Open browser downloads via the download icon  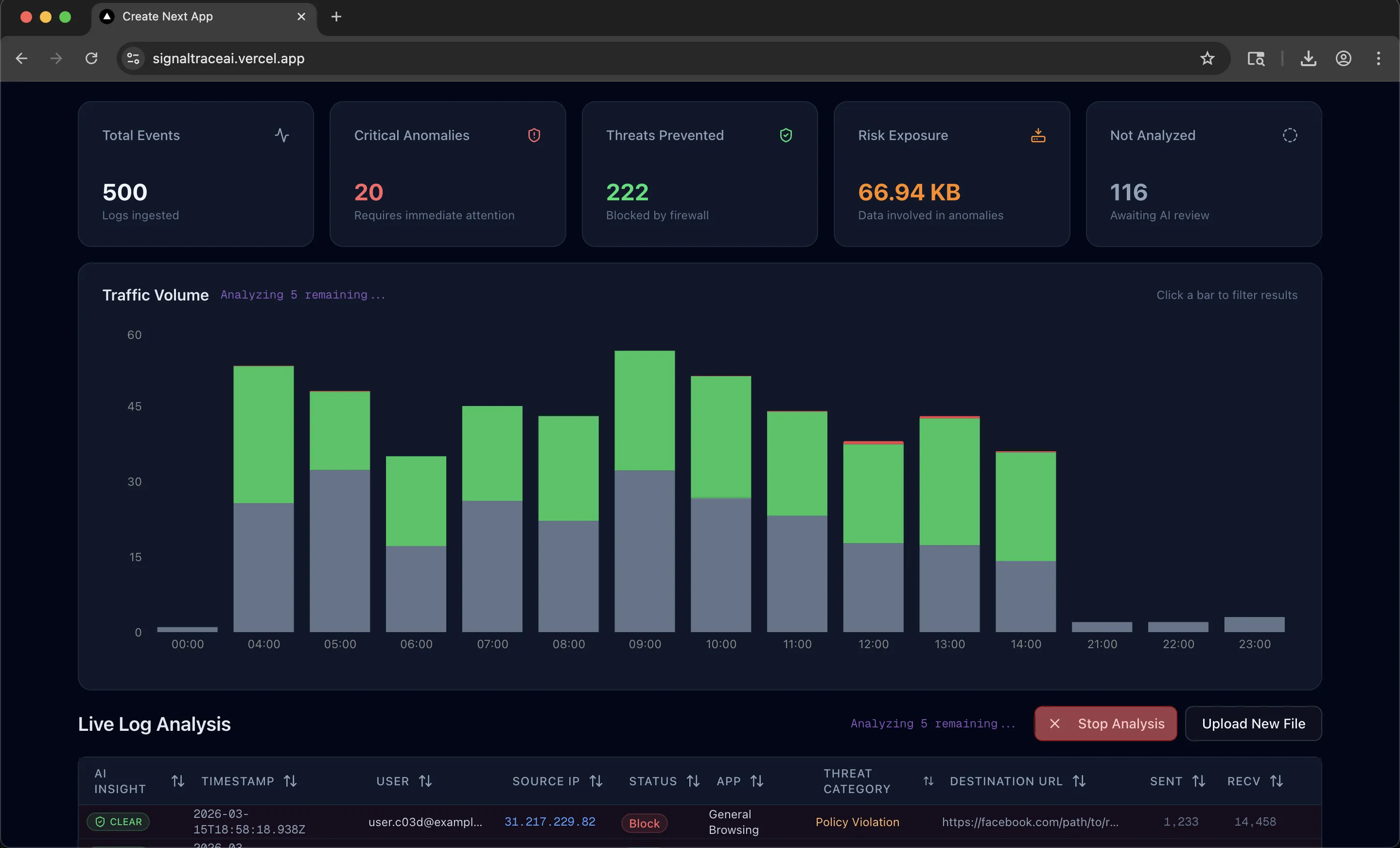click(1308, 58)
